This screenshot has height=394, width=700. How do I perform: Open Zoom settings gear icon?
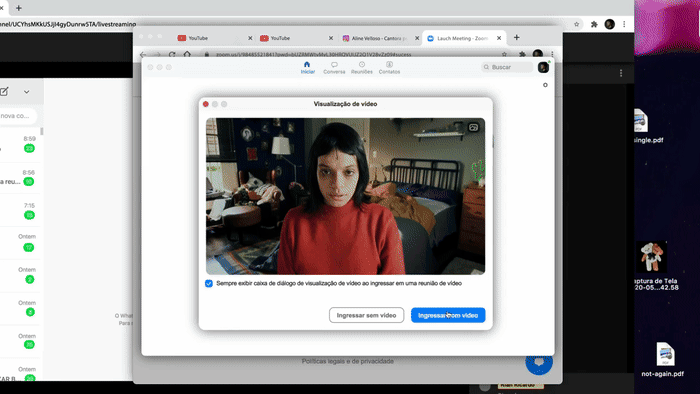click(545, 85)
